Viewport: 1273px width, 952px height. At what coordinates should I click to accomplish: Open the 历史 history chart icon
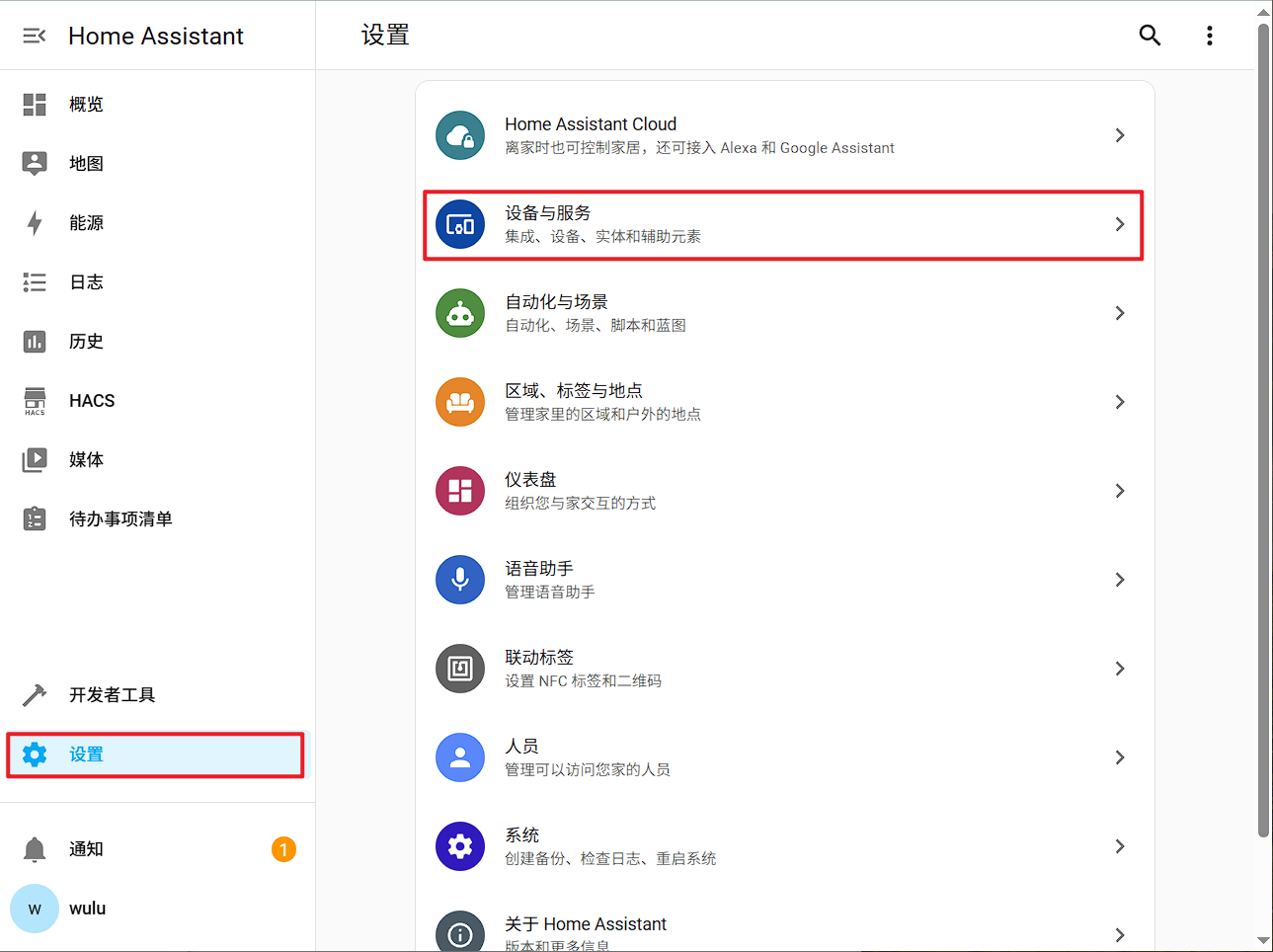tap(35, 342)
